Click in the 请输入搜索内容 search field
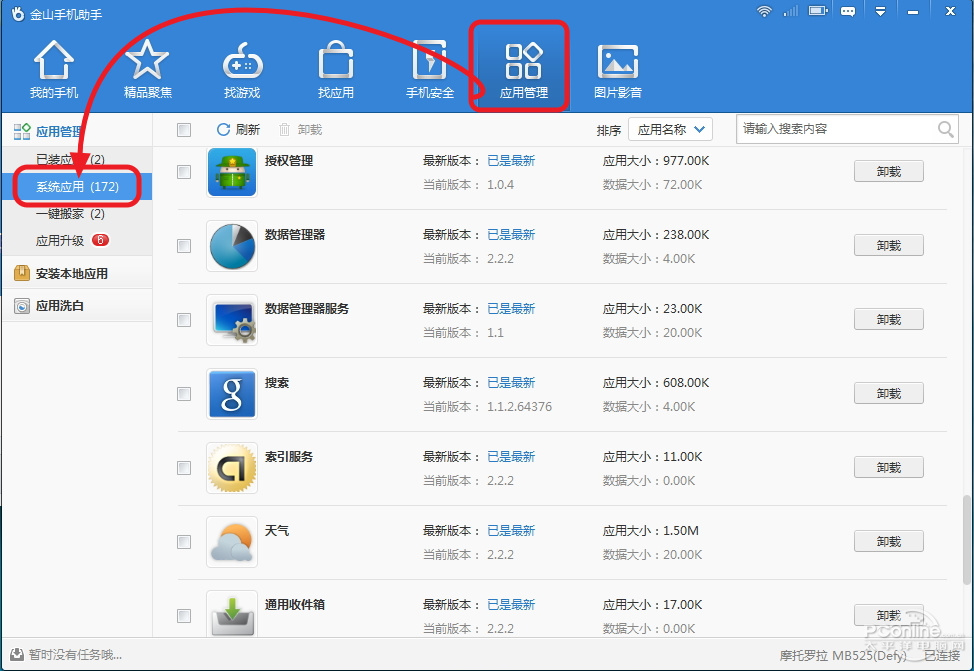Image resolution: width=974 pixels, height=671 pixels. [x=835, y=130]
